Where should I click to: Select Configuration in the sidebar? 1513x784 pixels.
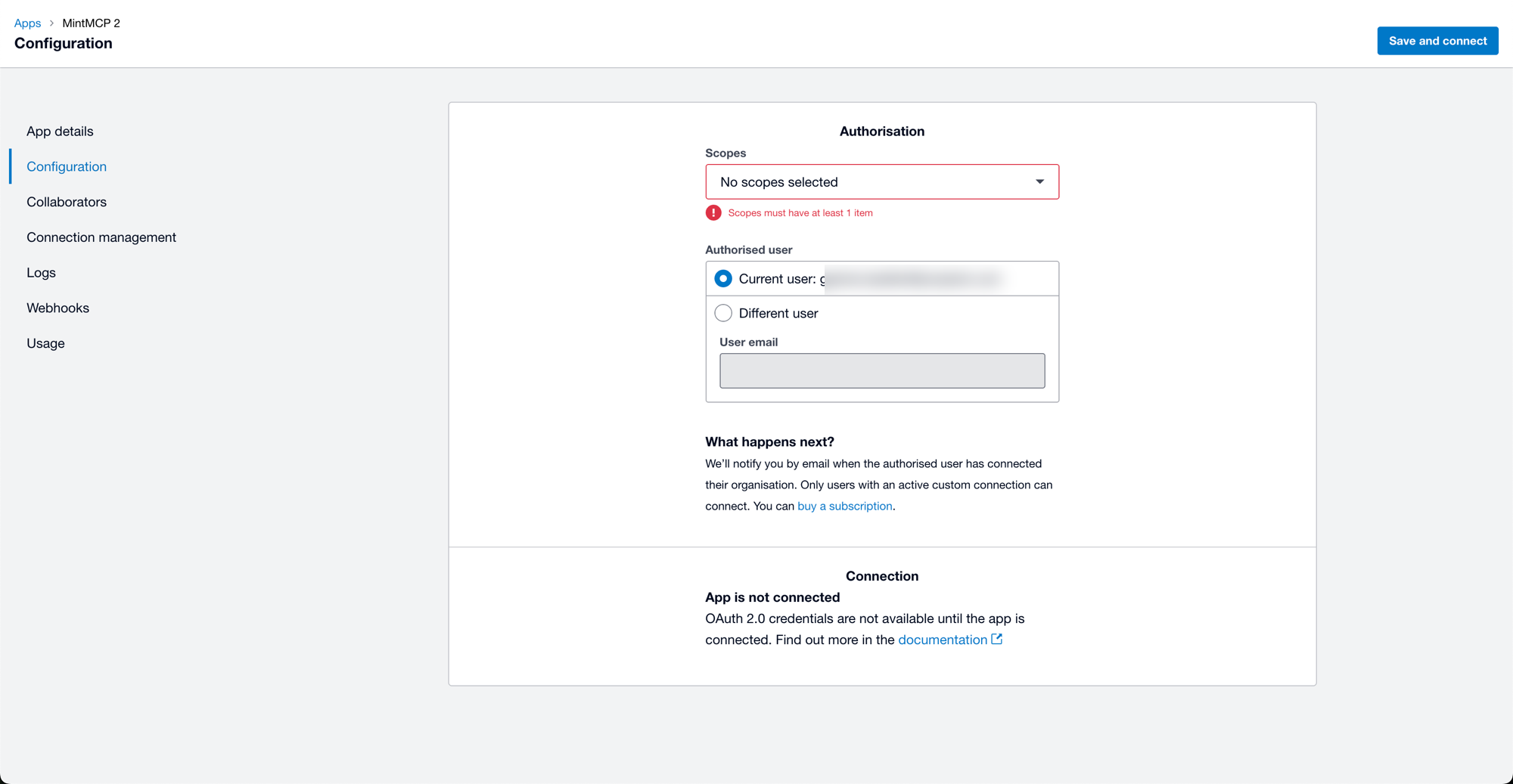click(67, 167)
